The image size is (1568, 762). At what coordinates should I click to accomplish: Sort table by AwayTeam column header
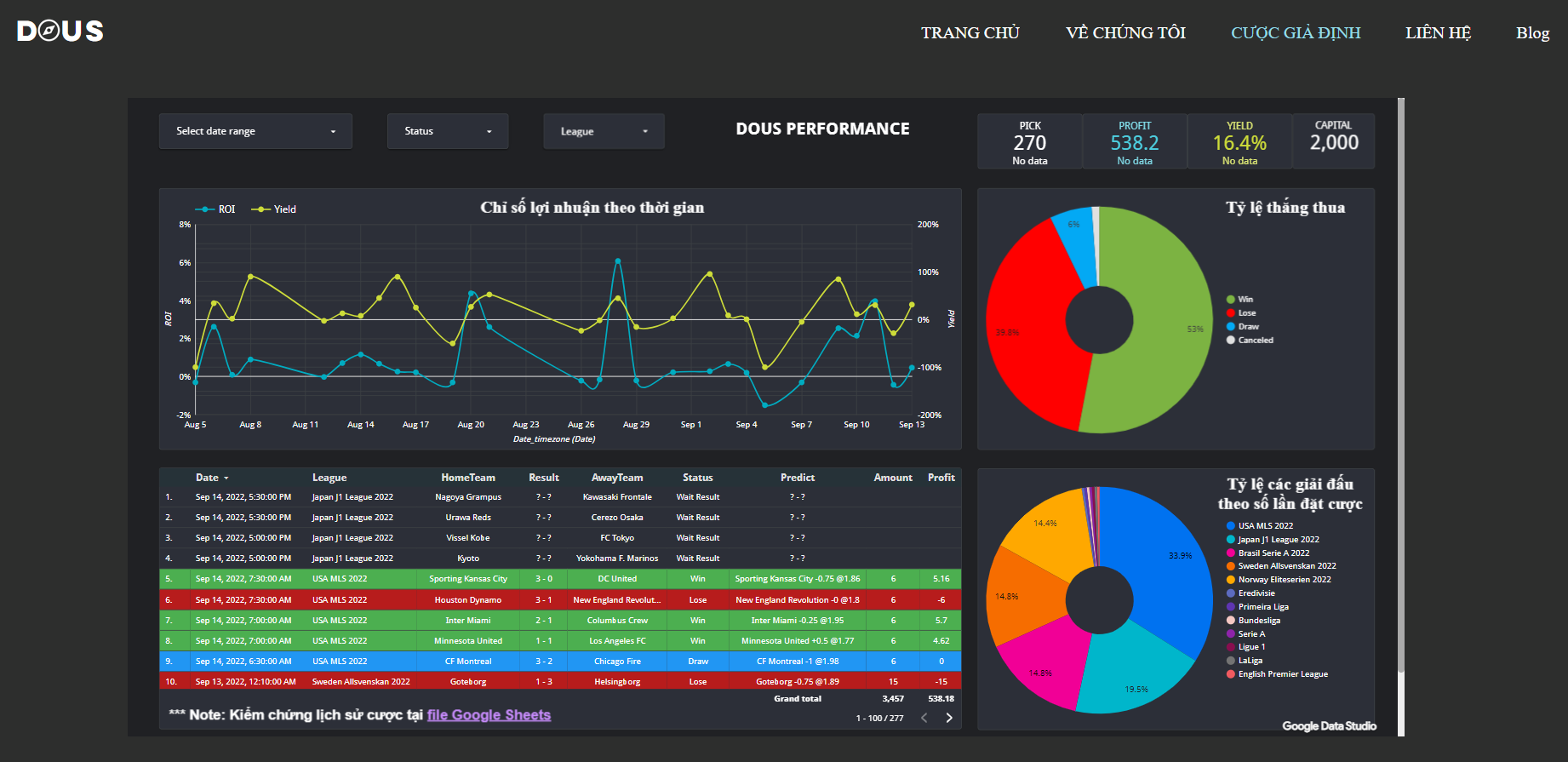coord(617,478)
